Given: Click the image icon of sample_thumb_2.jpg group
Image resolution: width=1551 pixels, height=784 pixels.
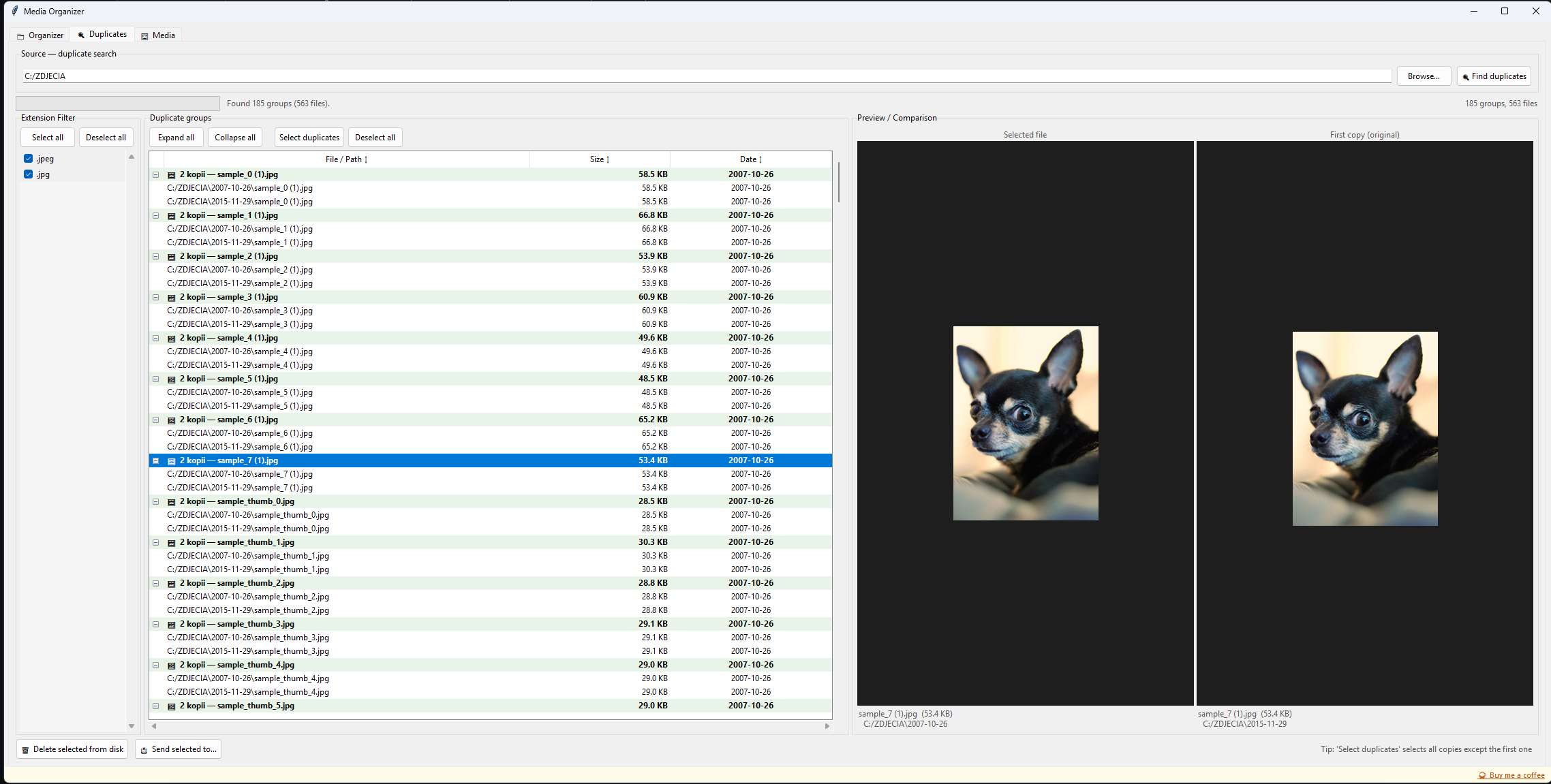Looking at the screenshot, I should point(172,584).
